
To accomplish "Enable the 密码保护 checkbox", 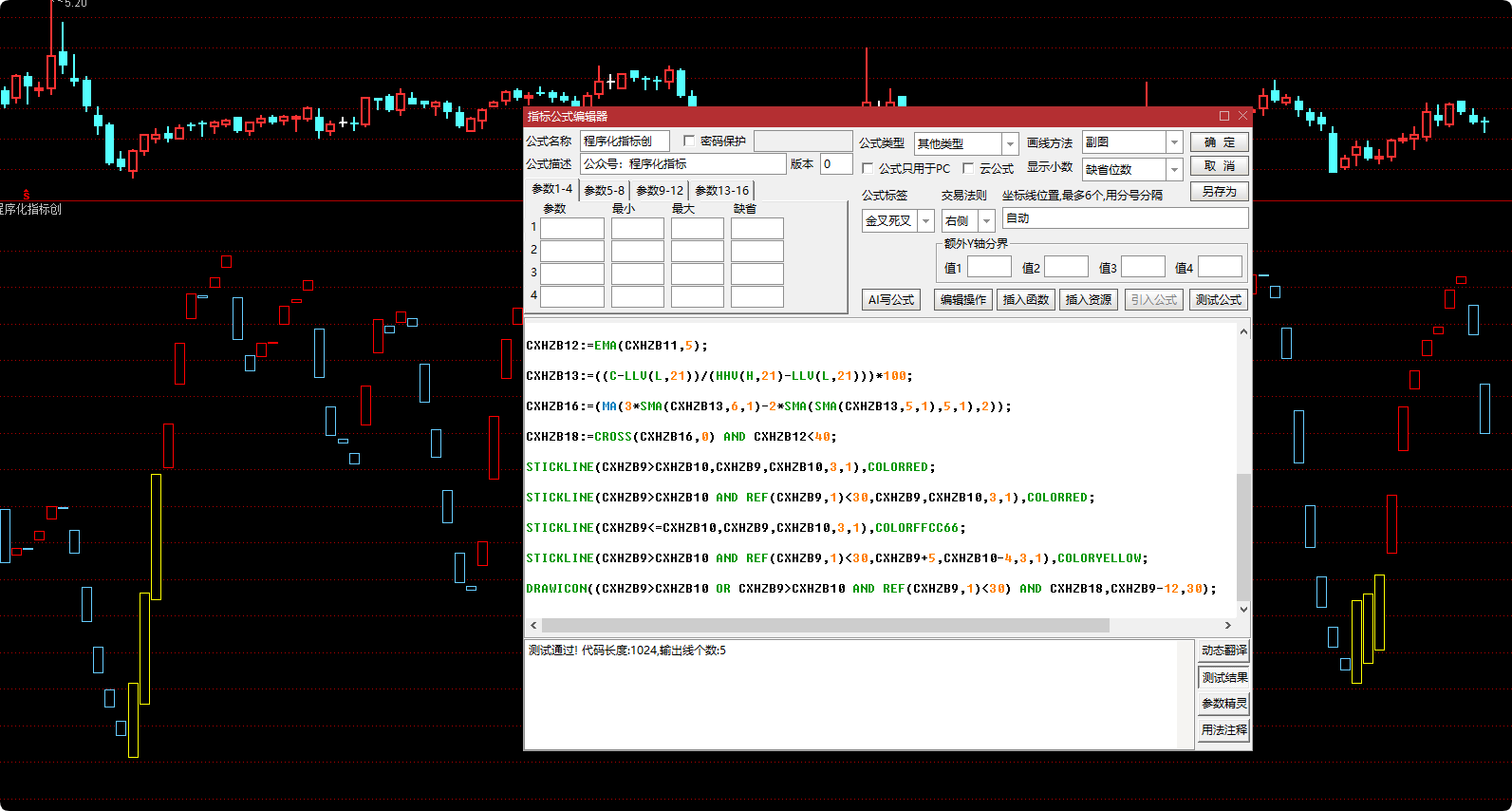I will 689,141.
